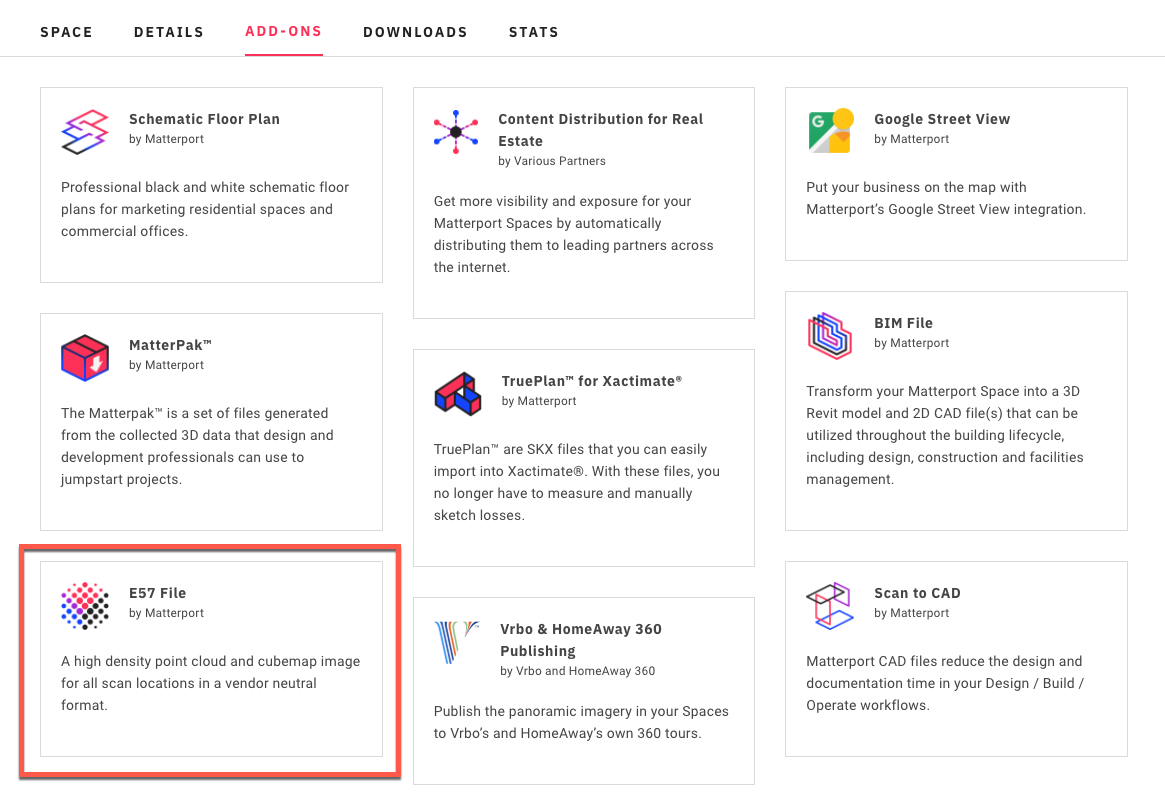Screen dimensions: 1165x804
Task: Open the Schematic Floor Plan title
Action: 204,119
